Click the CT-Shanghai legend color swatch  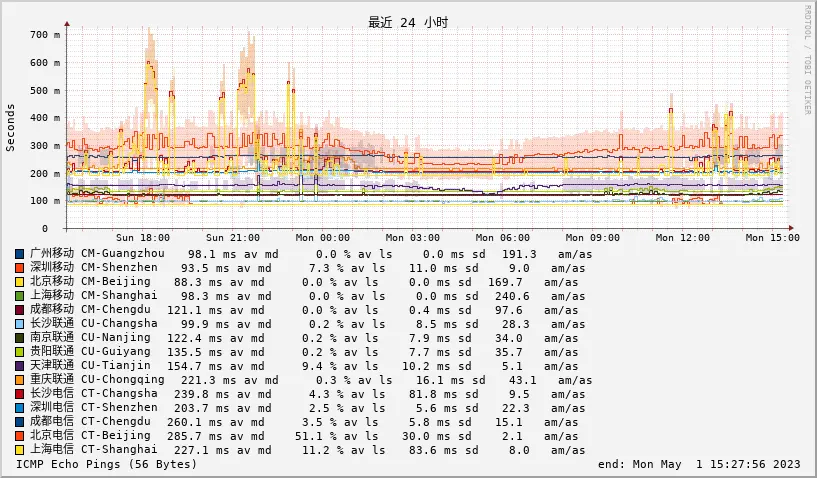[x=21, y=450]
